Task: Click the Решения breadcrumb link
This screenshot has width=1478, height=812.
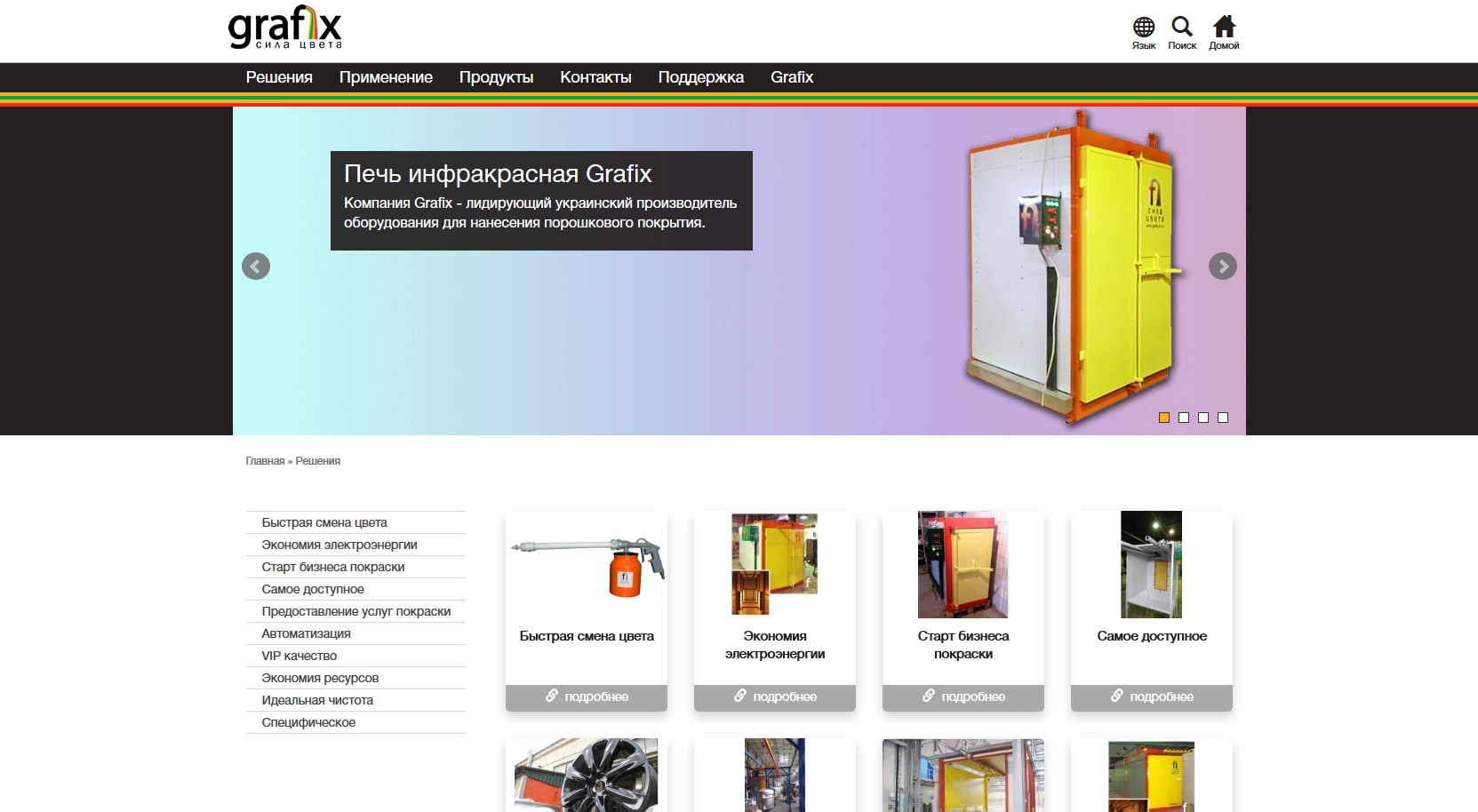Action: point(318,461)
